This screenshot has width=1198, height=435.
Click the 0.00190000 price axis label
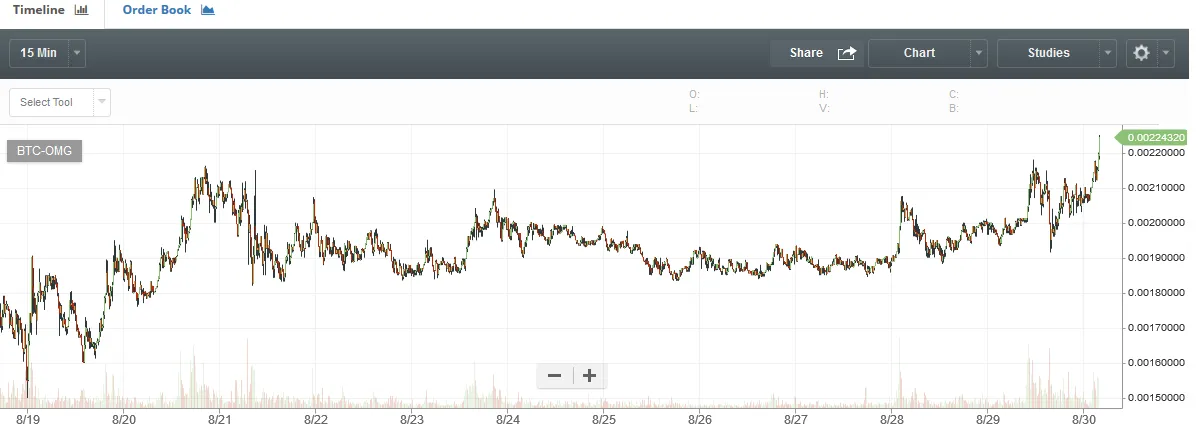[1156, 258]
